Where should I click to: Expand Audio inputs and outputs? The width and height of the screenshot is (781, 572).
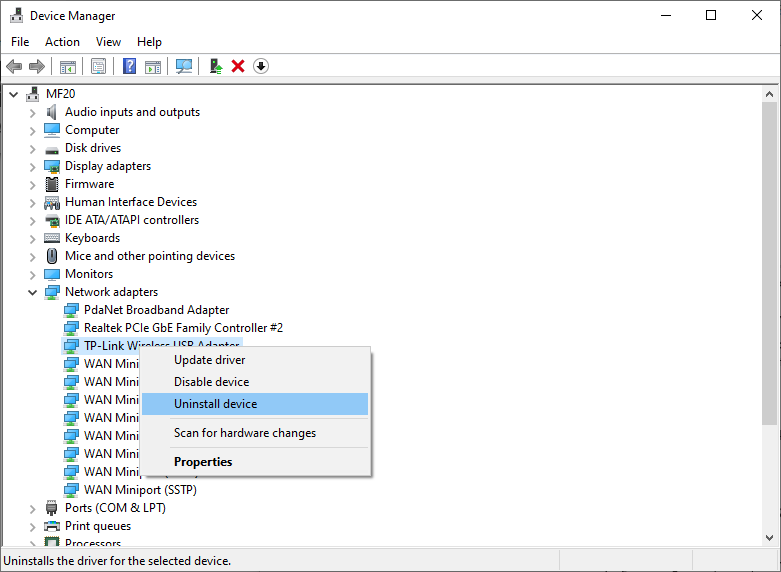(x=32, y=113)
